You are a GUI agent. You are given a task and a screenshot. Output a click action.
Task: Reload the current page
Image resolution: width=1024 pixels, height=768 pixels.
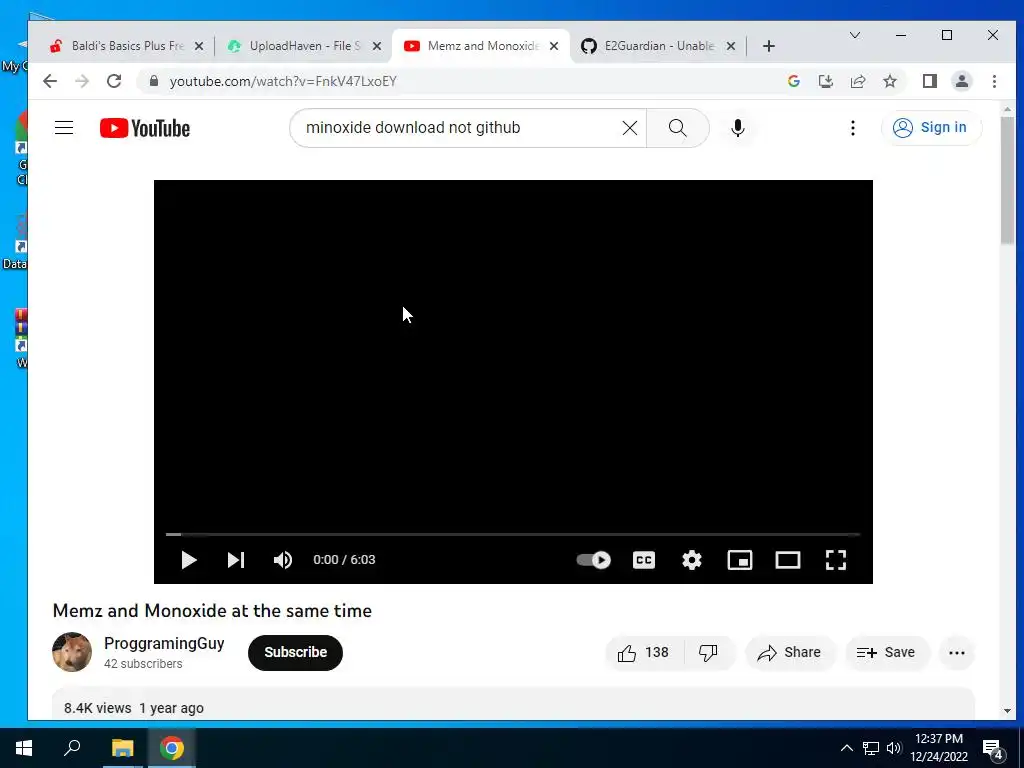pos(114,81)
